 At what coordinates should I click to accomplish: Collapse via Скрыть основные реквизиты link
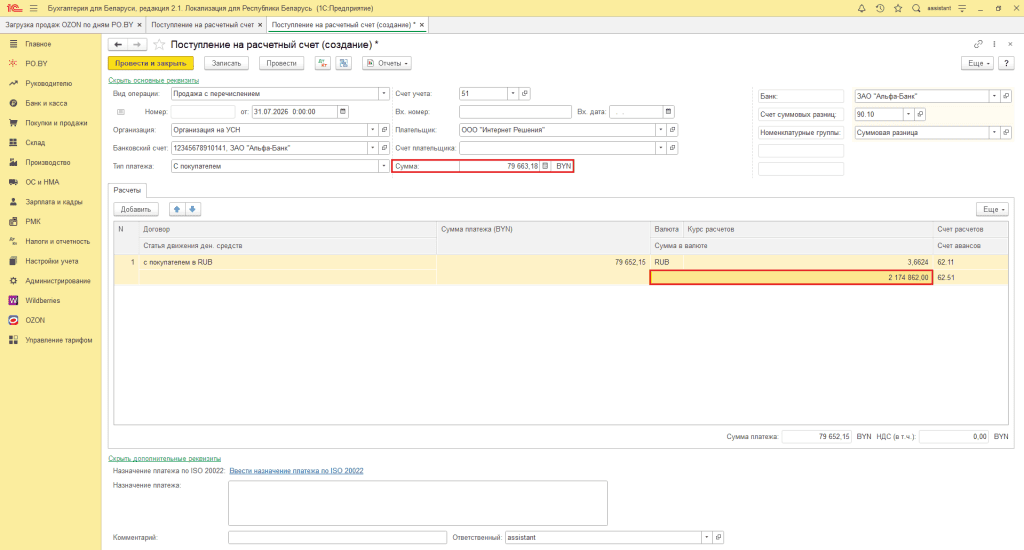(x=153, y=80)
